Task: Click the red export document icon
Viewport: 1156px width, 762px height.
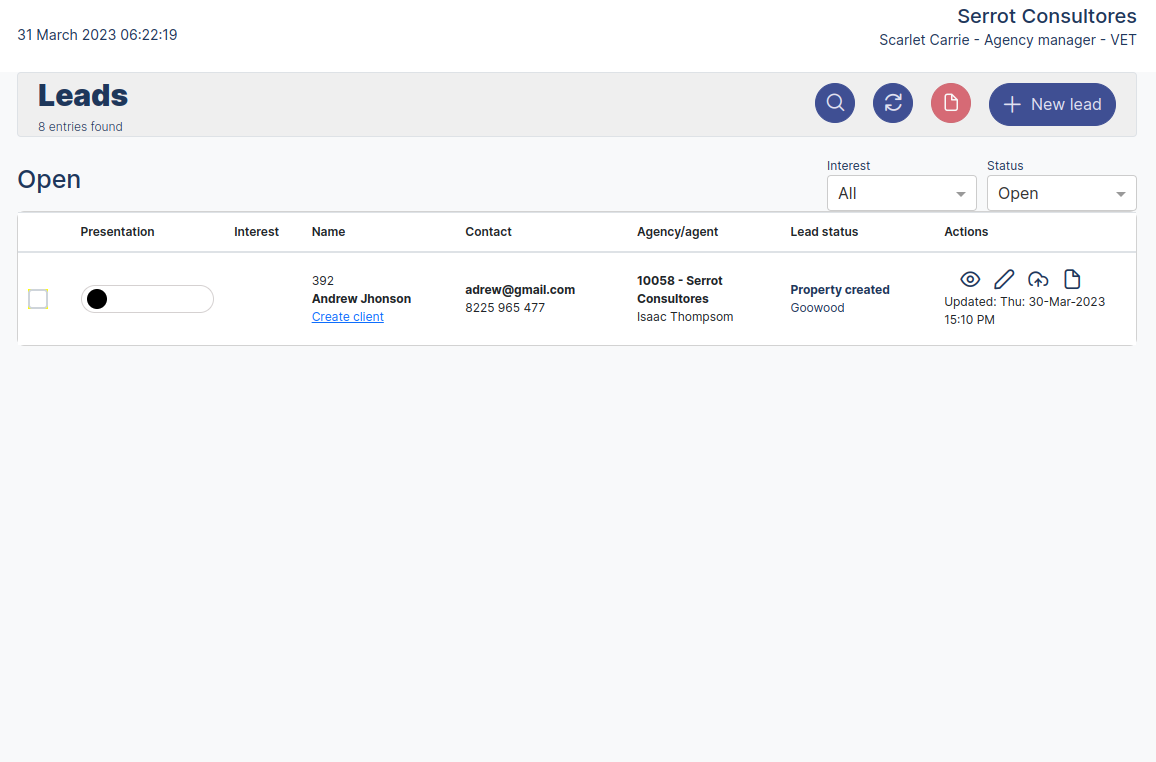Action: [x=951, y=103]
